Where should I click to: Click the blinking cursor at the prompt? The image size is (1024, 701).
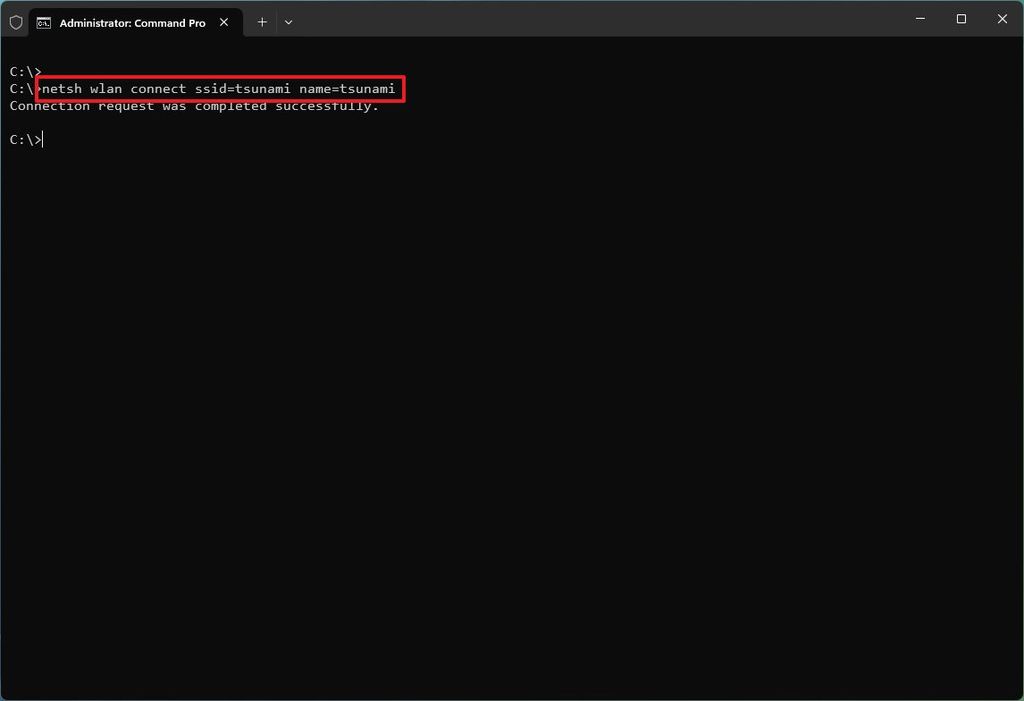tap(43, 139)
